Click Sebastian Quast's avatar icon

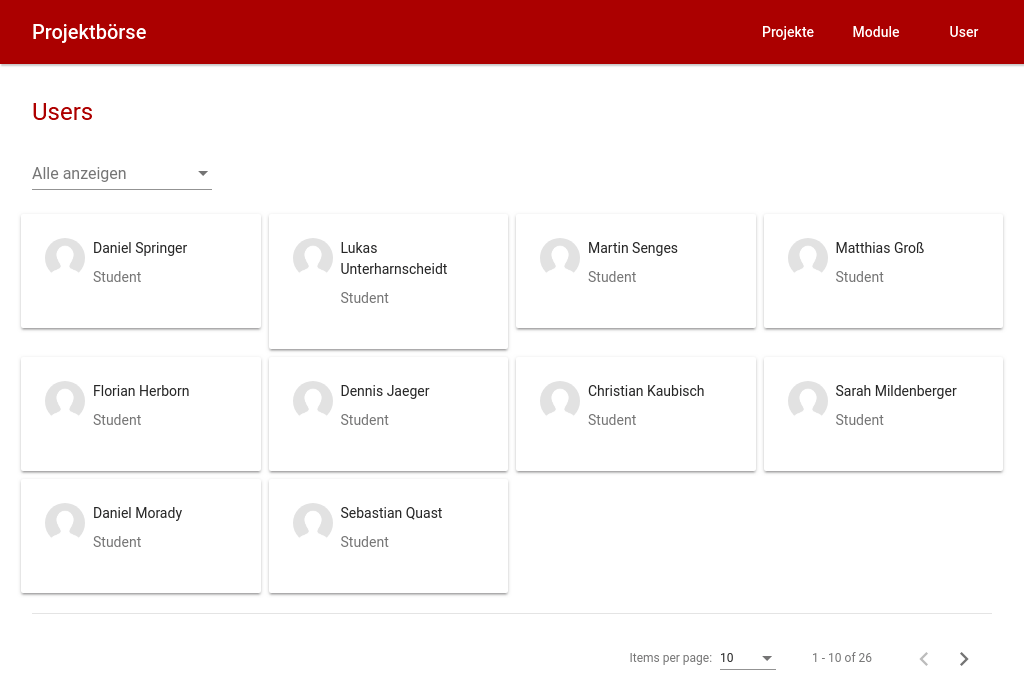tap(312, 523)
